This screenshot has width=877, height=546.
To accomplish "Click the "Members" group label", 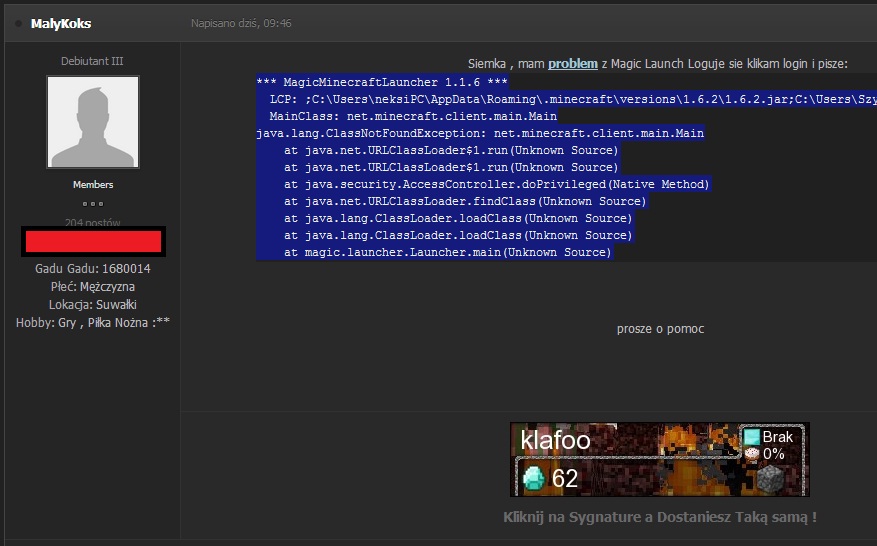I will coord(93,185).
